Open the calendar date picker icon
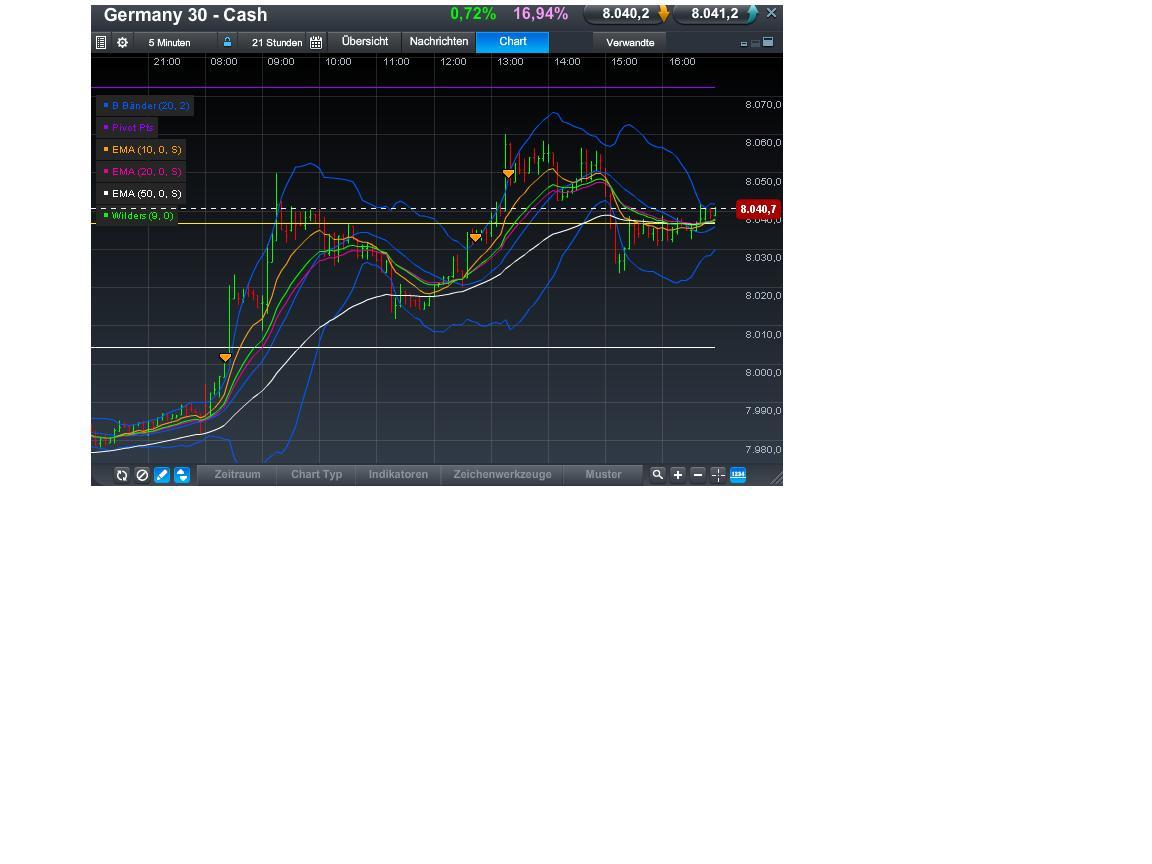The height and width of the screenshot is (864, 1152). tap(316, 43)
